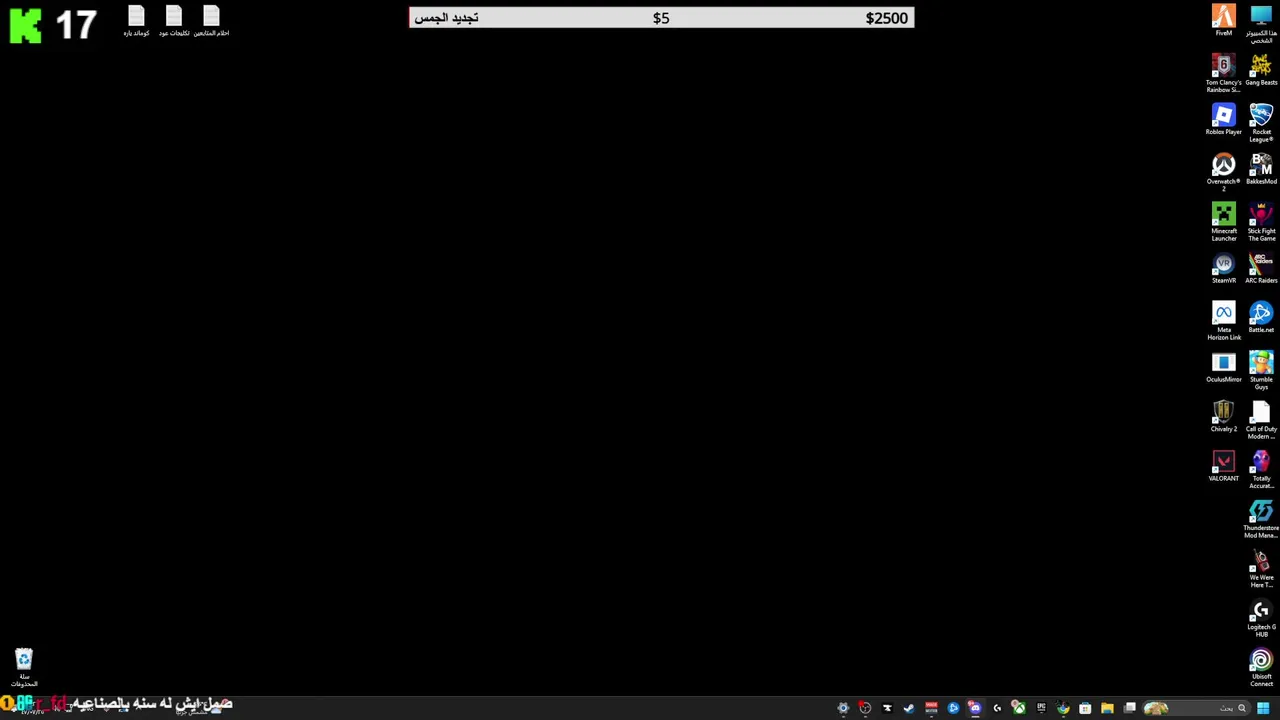This screenshot has width=1280, height=720.
Task: Select Stick Fight The Game shortcut
Action: (1261, 222)
